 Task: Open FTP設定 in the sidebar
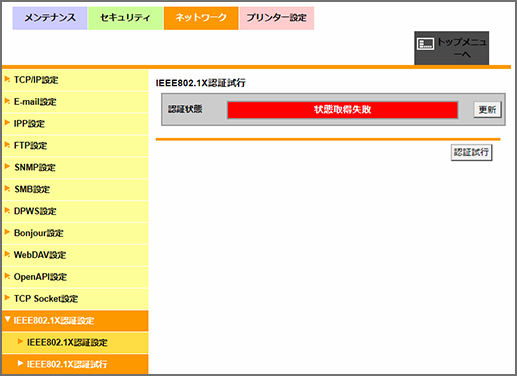[75, 146]
